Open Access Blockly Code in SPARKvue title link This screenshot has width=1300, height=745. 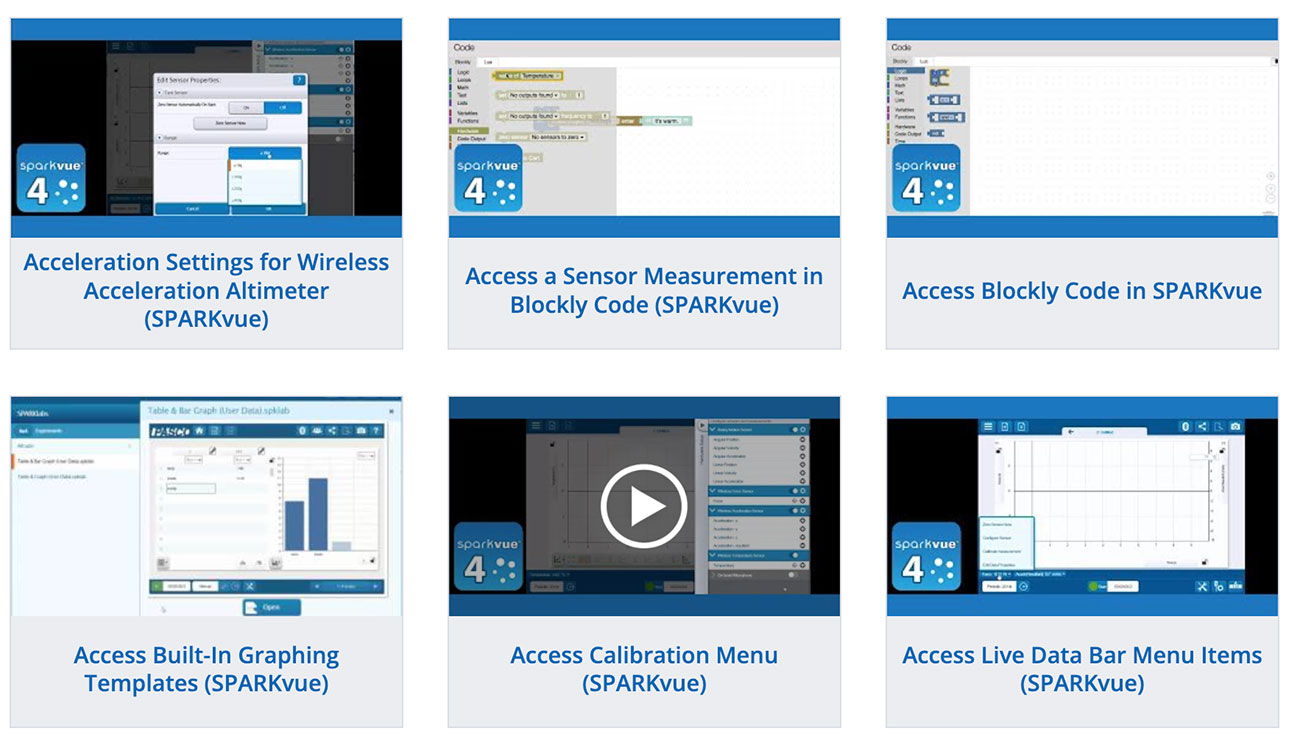click(x=1082, y=291)
